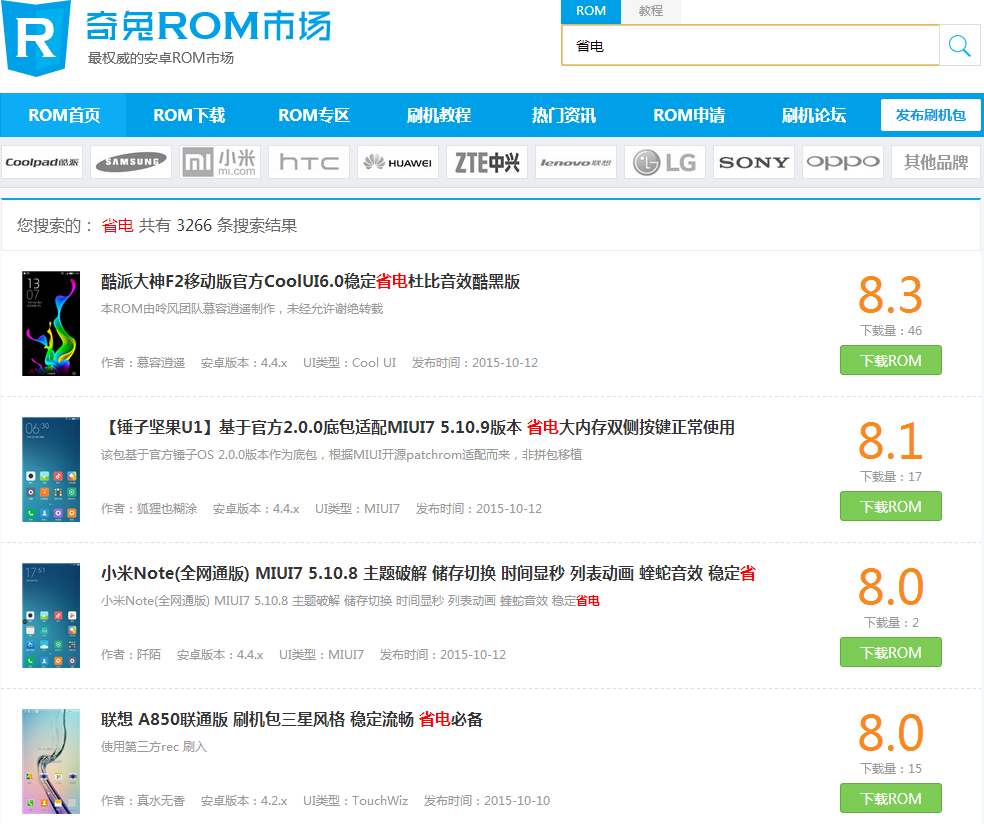Click the 8.3 rating score

tap(890, 294)
